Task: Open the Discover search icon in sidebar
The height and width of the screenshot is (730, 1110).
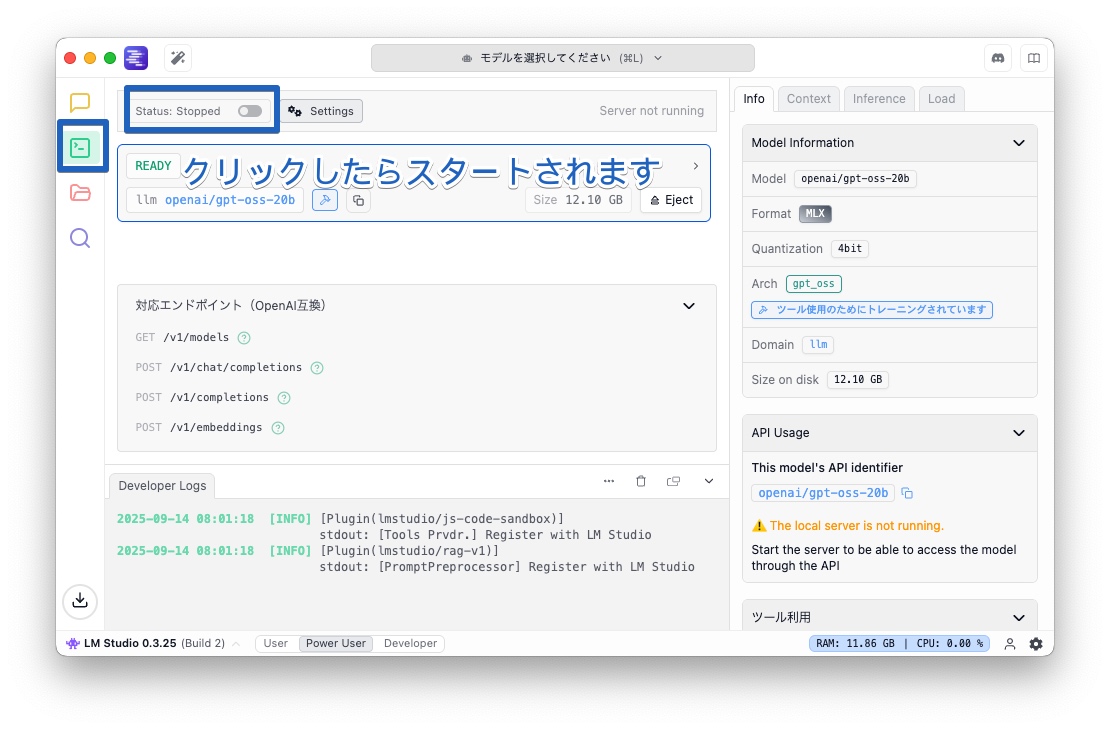Action: [80, 237]
